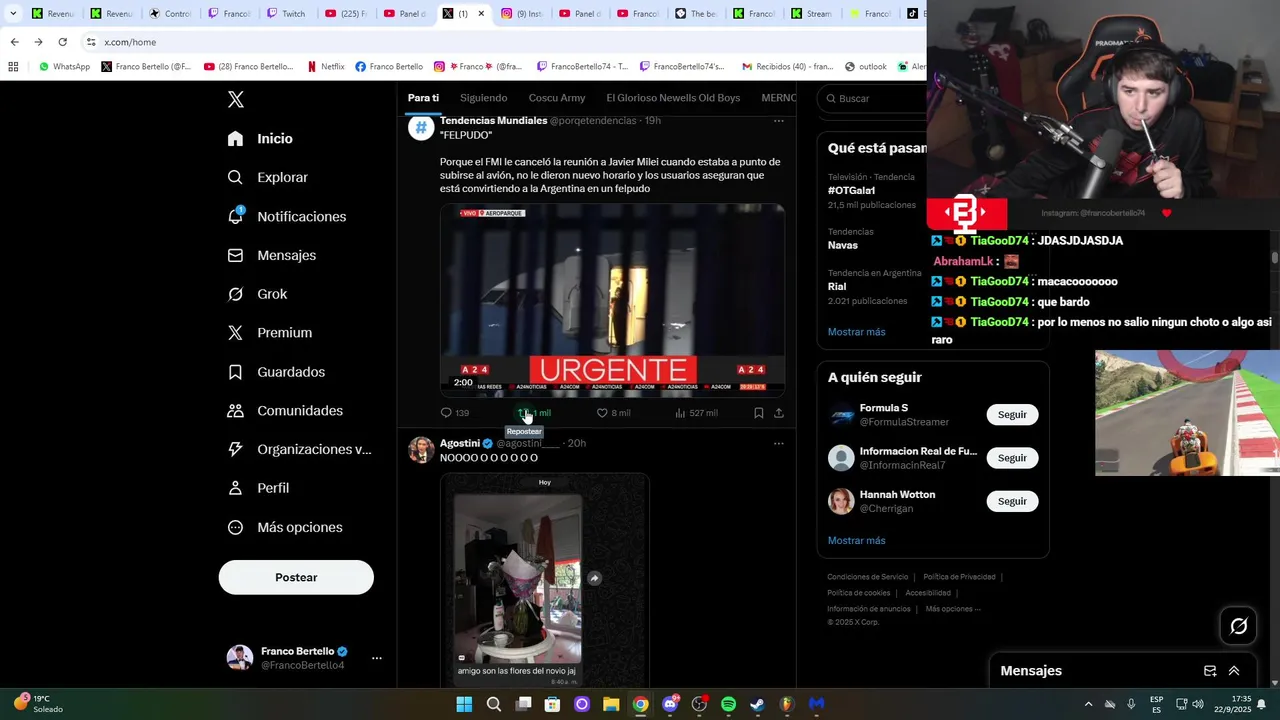1280x720 pixels.
Task: Bookmark the Tendencias Mundiales post
Action: (x=759, y=413)
